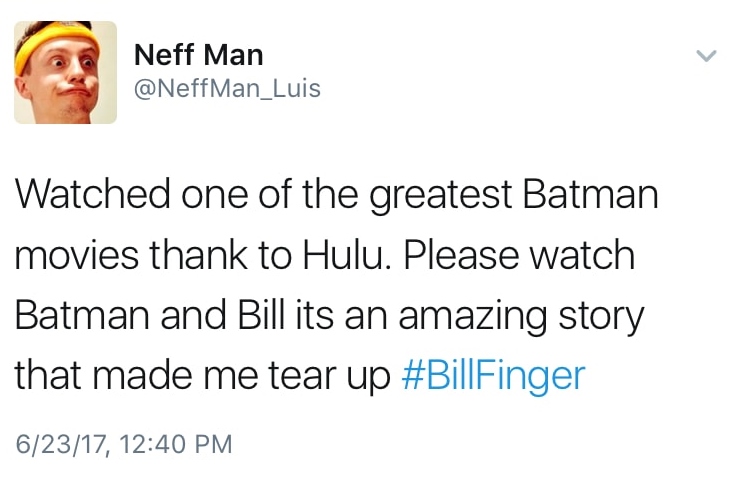Click "Batman and Bill" in tweet text
The image size is (730, 478).
point(154,314)
